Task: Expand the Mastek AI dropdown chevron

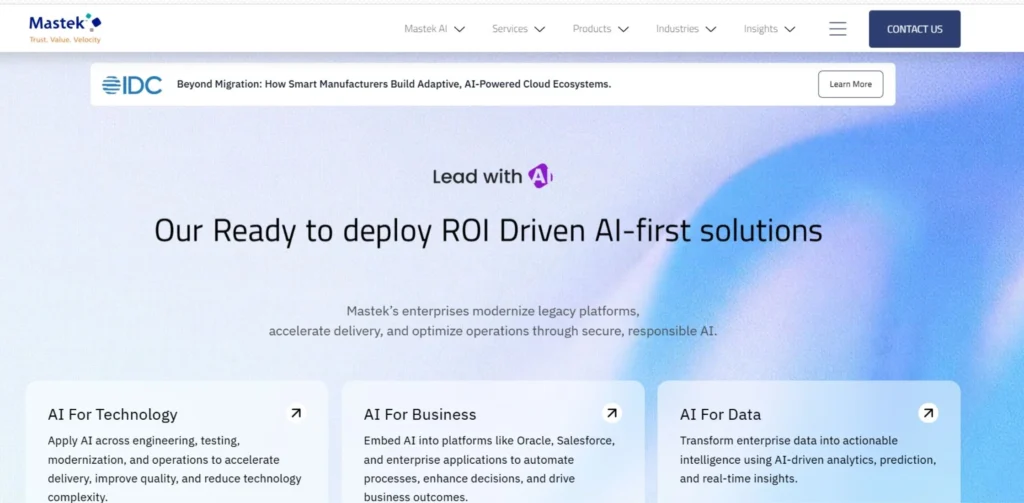Action: pos(460,29)
